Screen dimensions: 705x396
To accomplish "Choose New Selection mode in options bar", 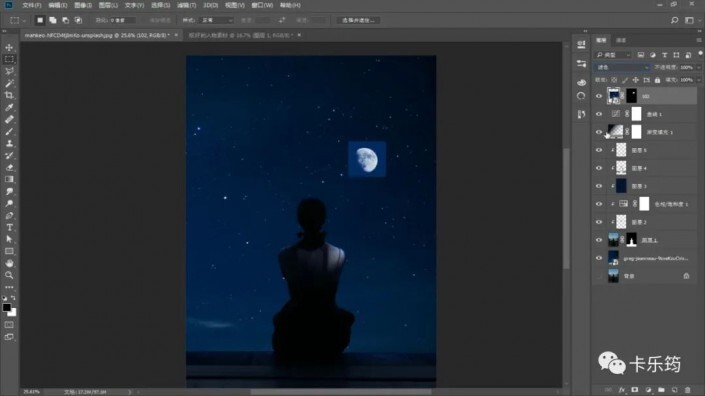I will click(40, 20).
